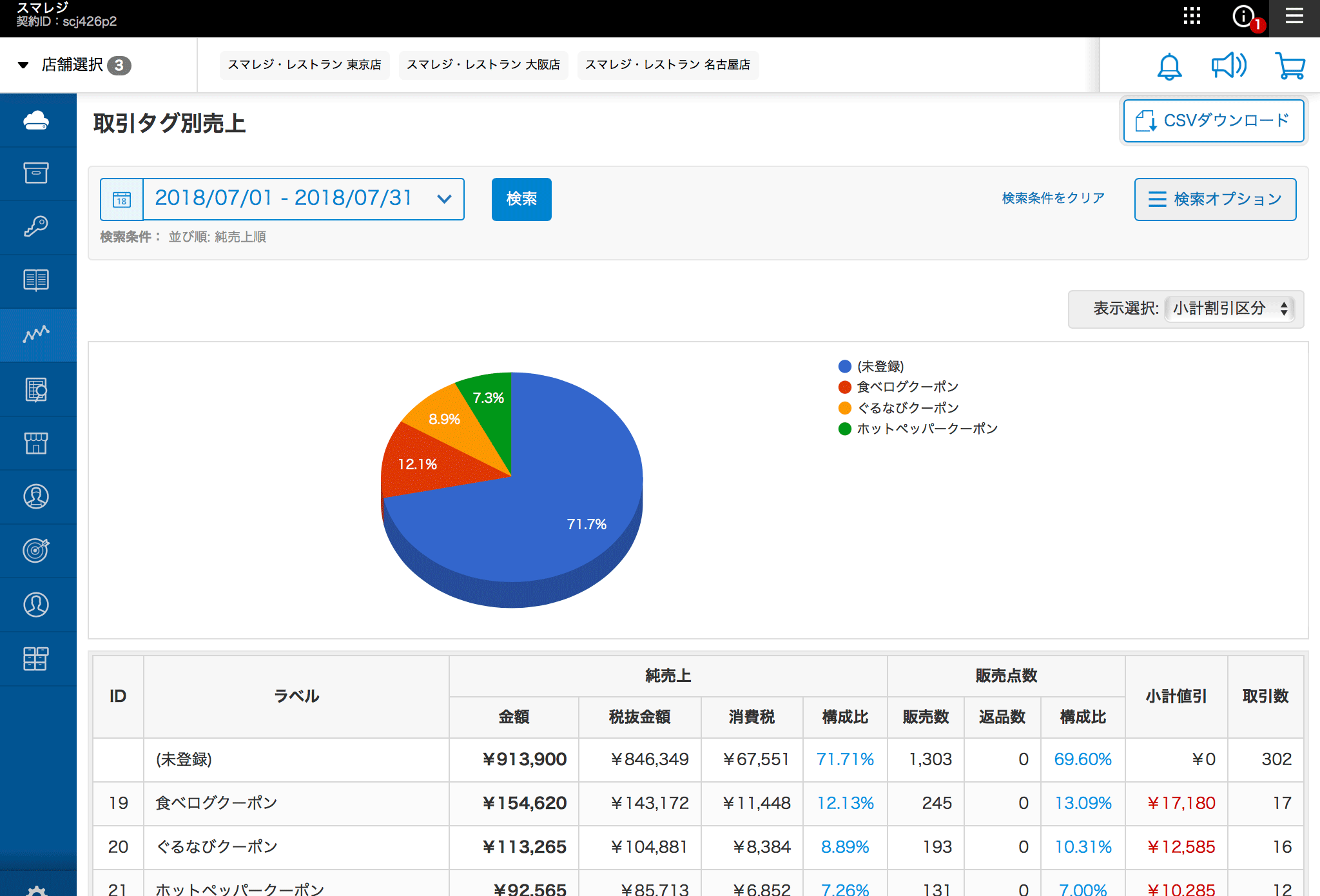Open the target goal sidebar icon

tap(36, 550)
